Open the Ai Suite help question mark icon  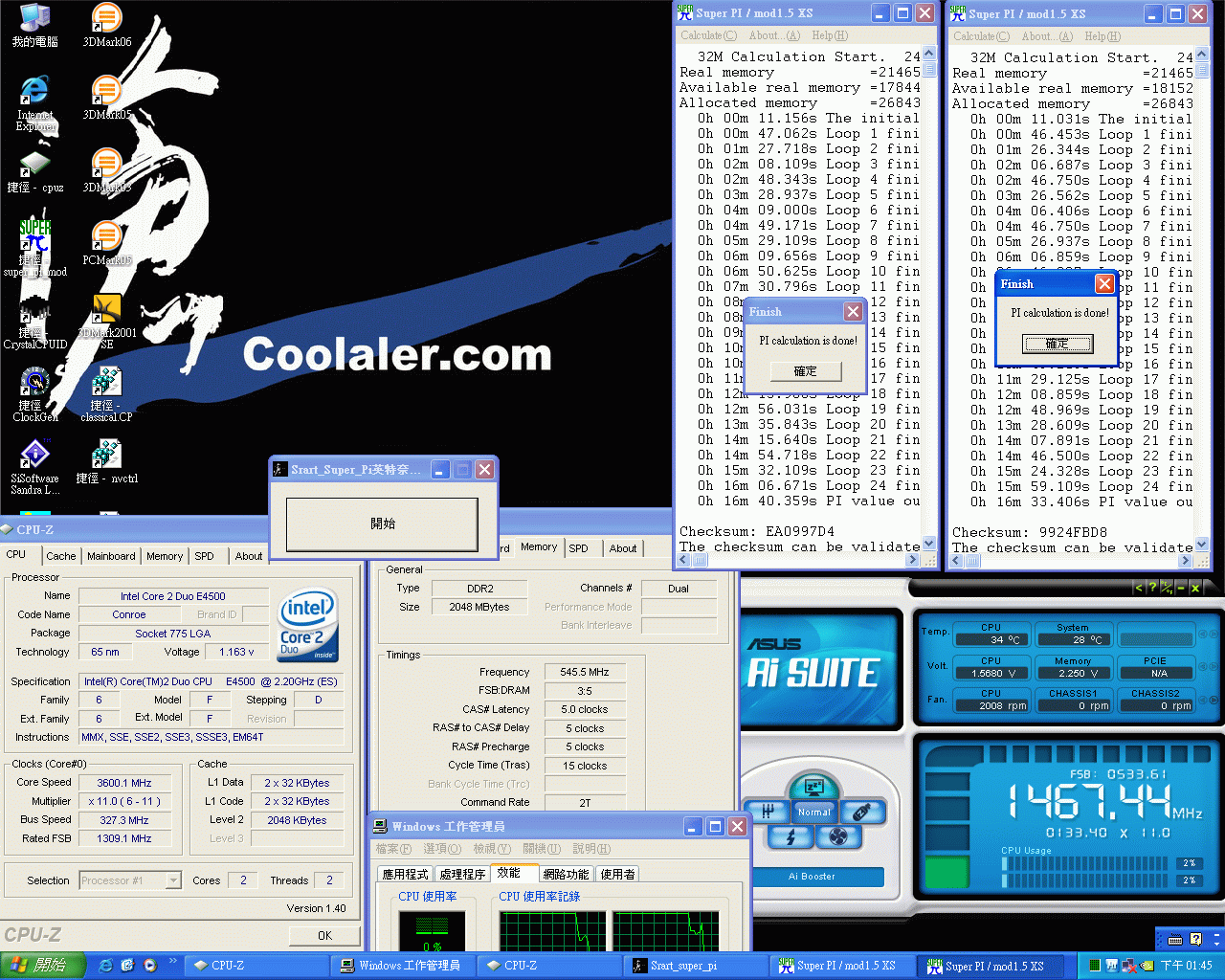1152,588
